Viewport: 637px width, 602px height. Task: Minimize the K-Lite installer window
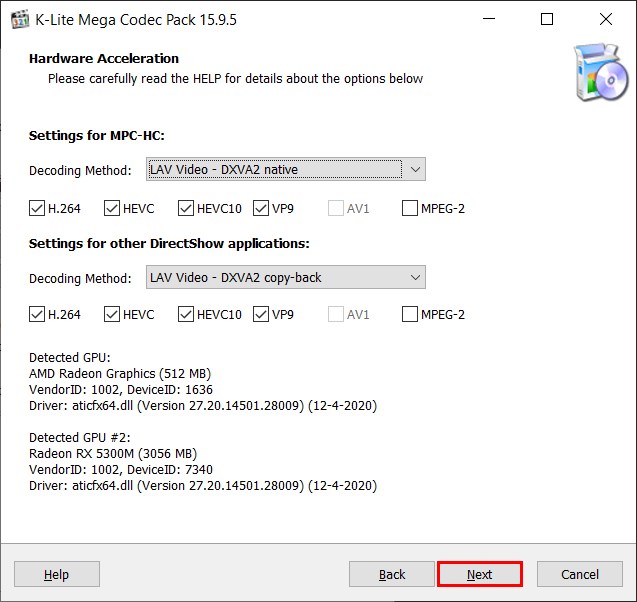pos(489,19)
